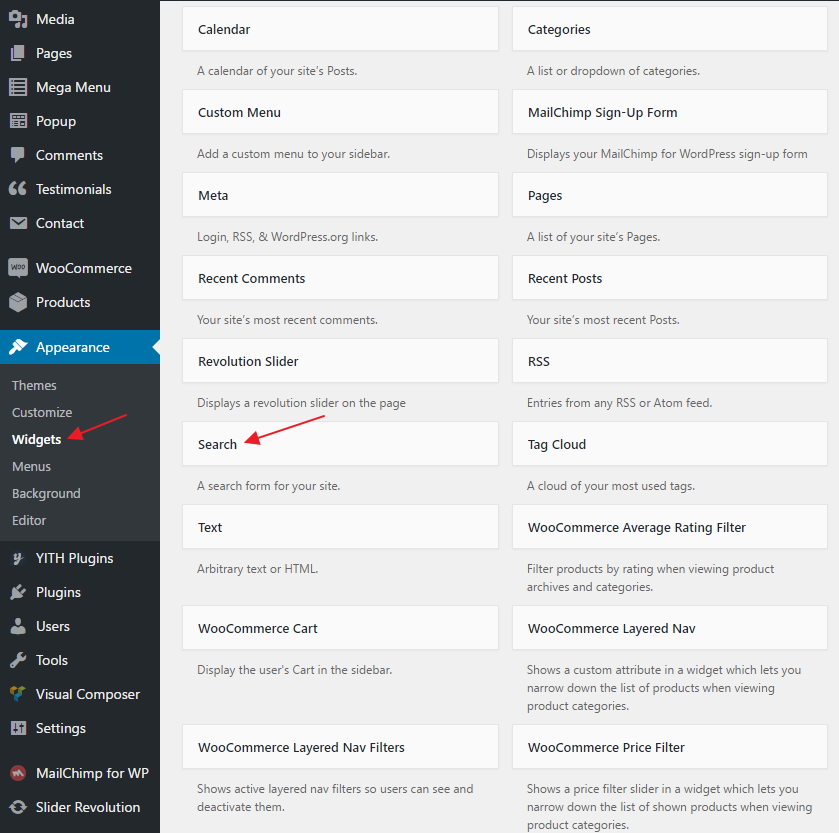839x833 pixels.
Task: Click 'Add a custom menu to your sidebar.'
Action: pyautogui.click(x=293, y=154)
